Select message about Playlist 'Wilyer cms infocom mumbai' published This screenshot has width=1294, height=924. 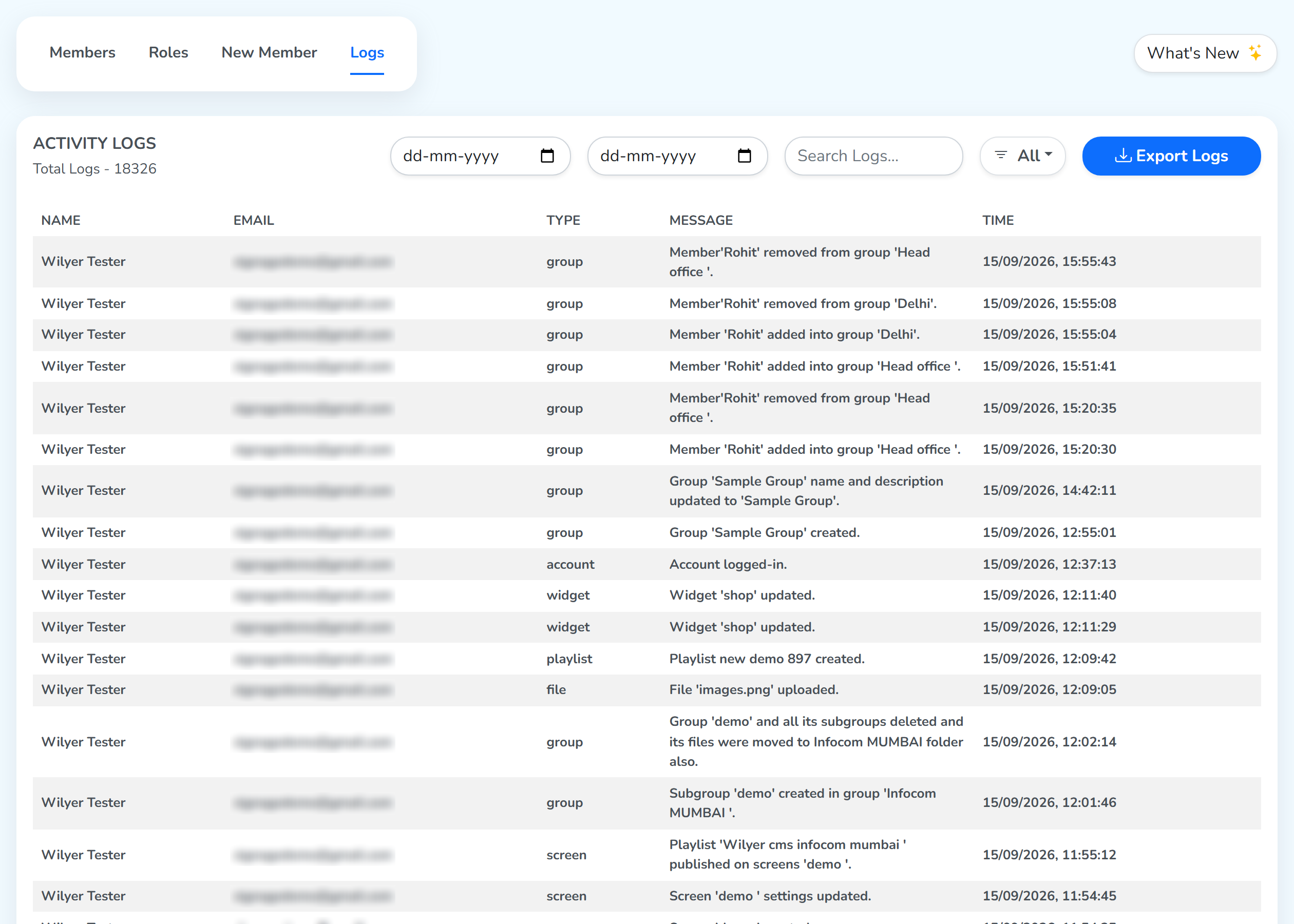click(x=788, y=855)
